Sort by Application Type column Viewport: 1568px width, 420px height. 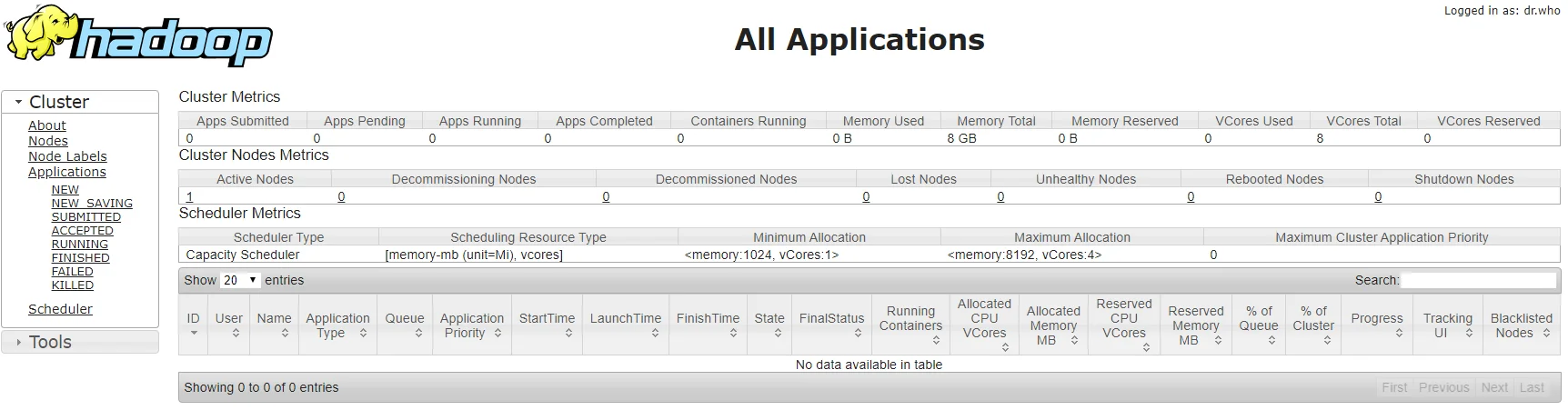337,325
